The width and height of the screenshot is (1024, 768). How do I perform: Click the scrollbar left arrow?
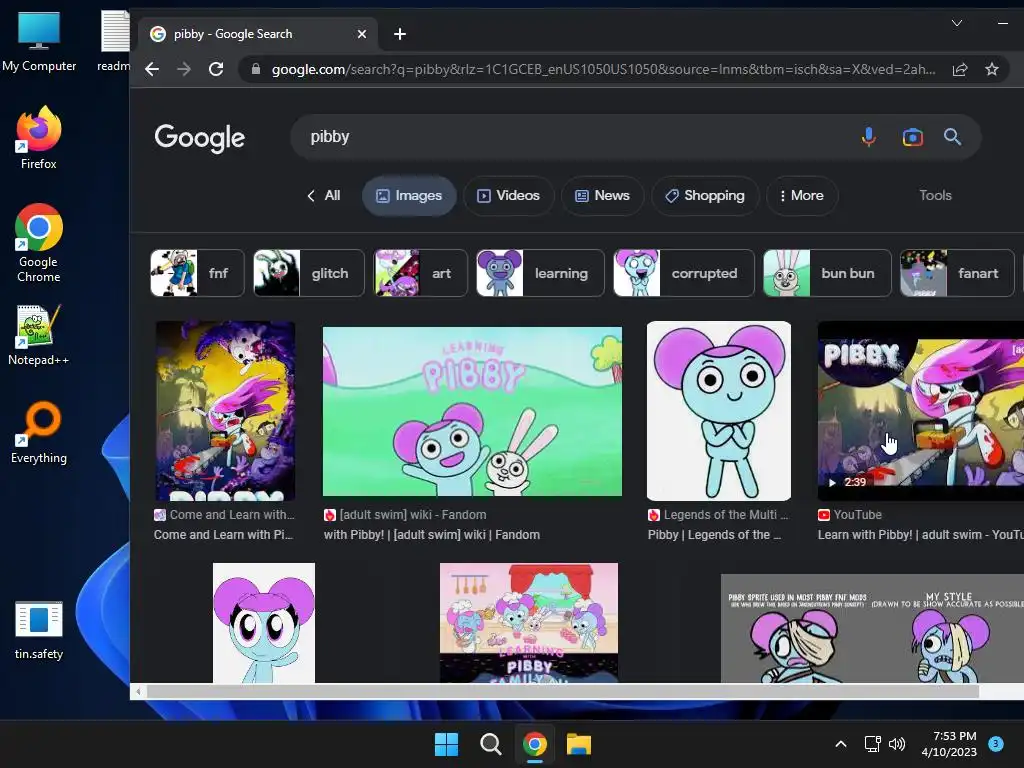click(x=138, y=691)
